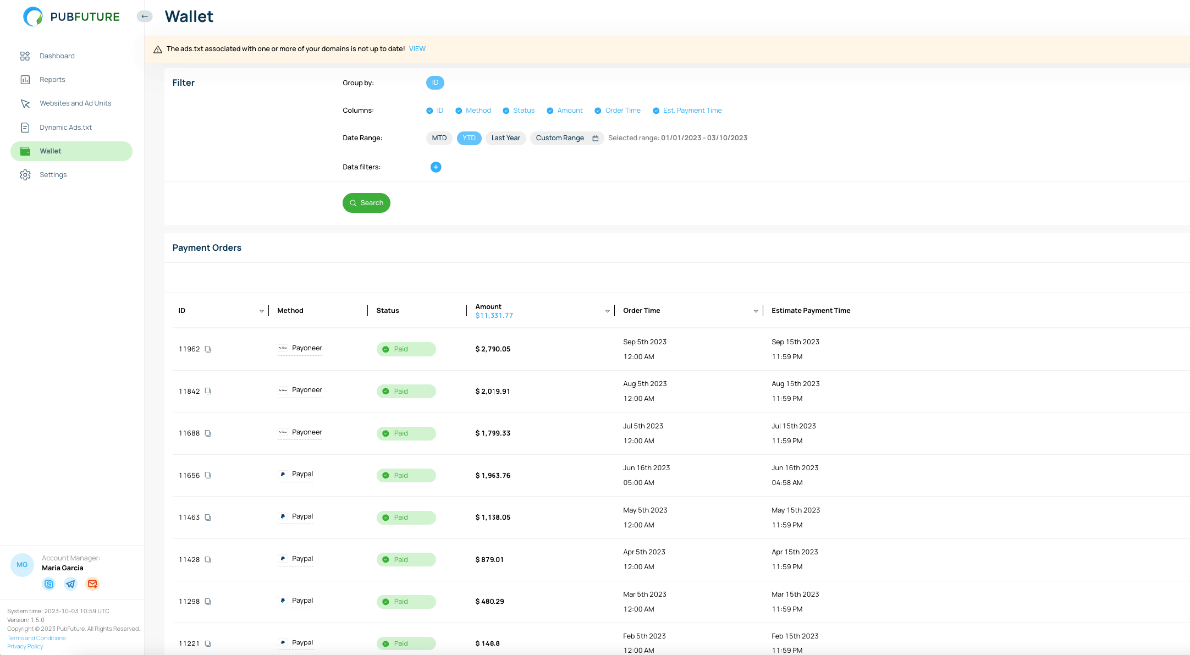
Task: Open Privacy Policy link
Action: click(25, 647)
